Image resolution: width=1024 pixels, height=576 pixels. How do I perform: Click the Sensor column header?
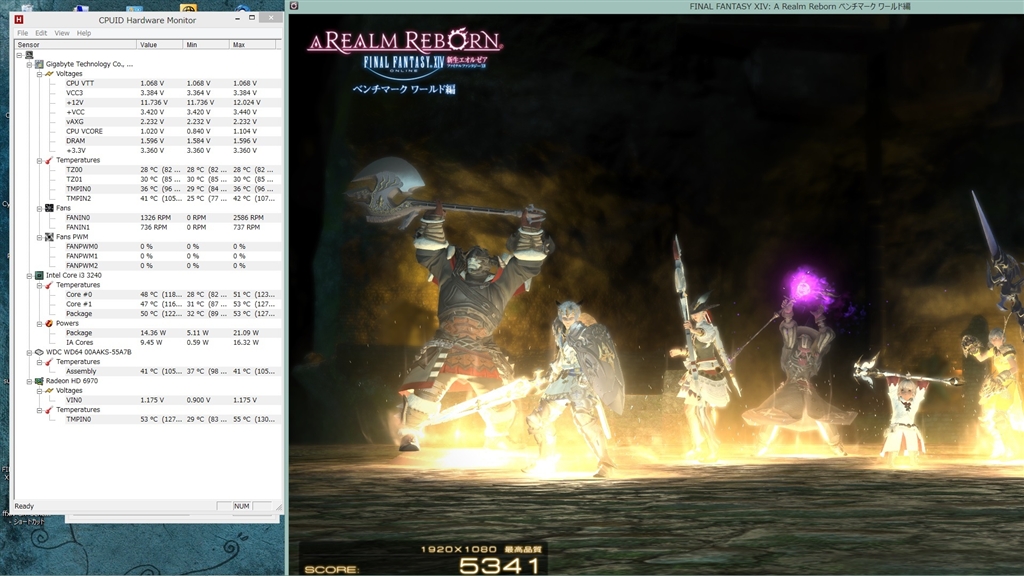tap(76, 44)
